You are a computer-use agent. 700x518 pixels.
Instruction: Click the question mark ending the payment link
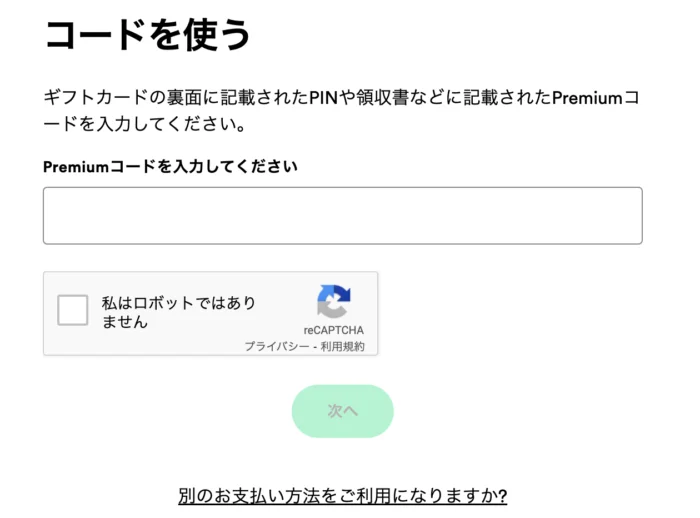tap(502, 496)
